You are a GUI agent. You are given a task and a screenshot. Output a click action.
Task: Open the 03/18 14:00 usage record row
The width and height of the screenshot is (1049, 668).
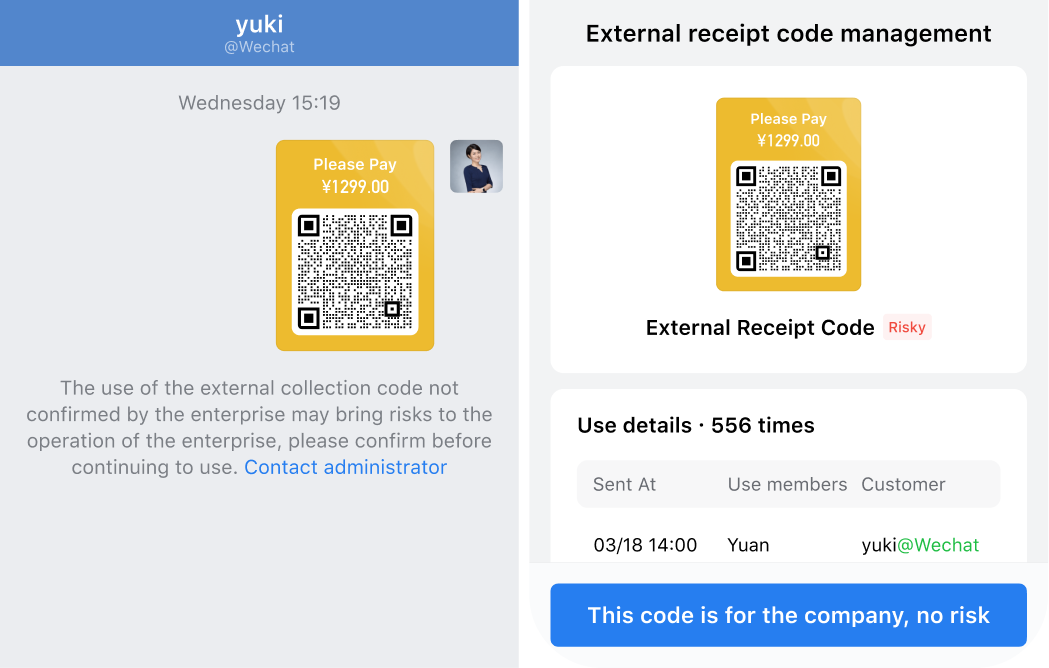[788, 545]
